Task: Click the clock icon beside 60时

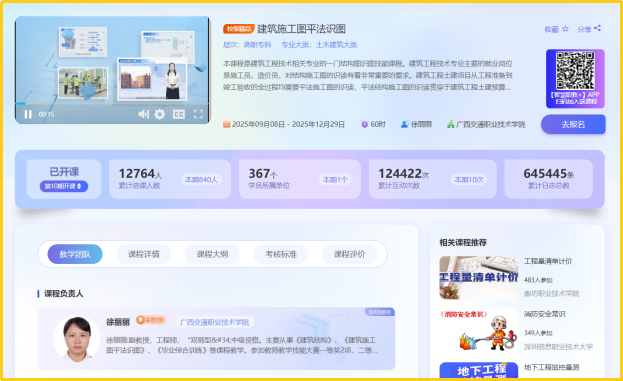Action: pyautogui.click(x=364, y=124)
